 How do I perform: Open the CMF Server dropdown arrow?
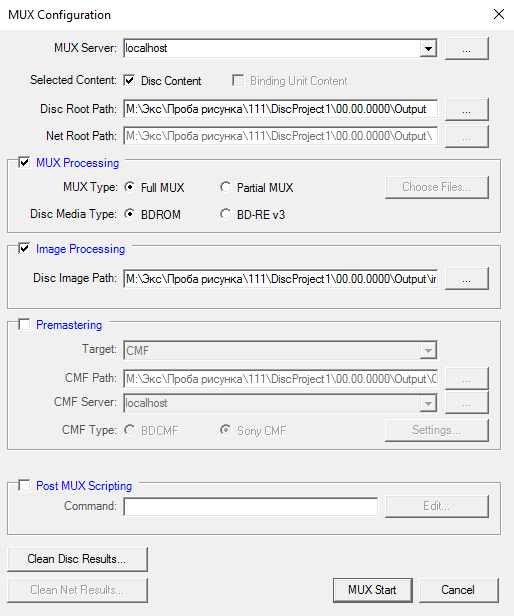[x=428, y=403]
